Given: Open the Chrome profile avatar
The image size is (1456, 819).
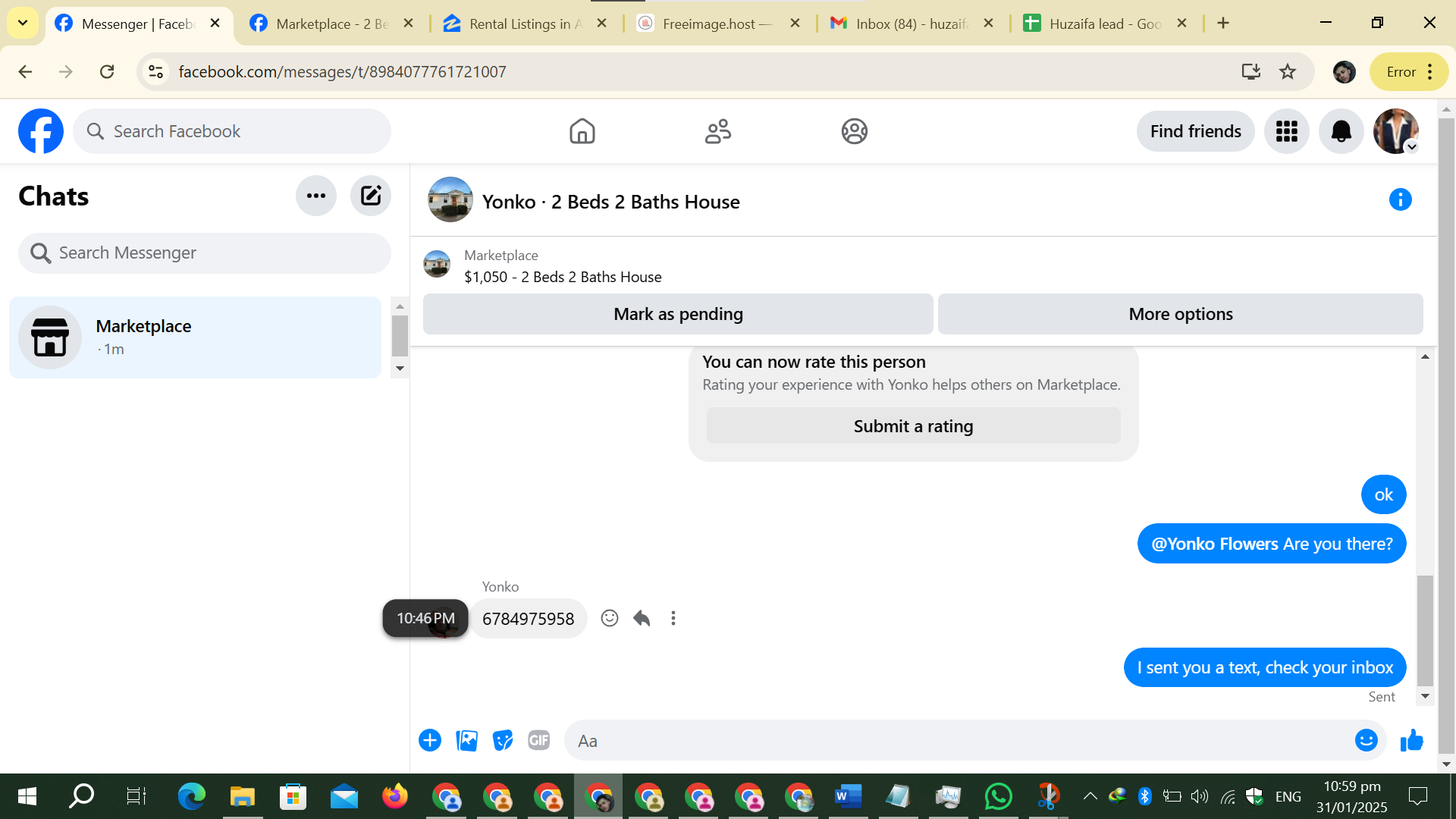Looking at the screenshot, I should 1345,71.
